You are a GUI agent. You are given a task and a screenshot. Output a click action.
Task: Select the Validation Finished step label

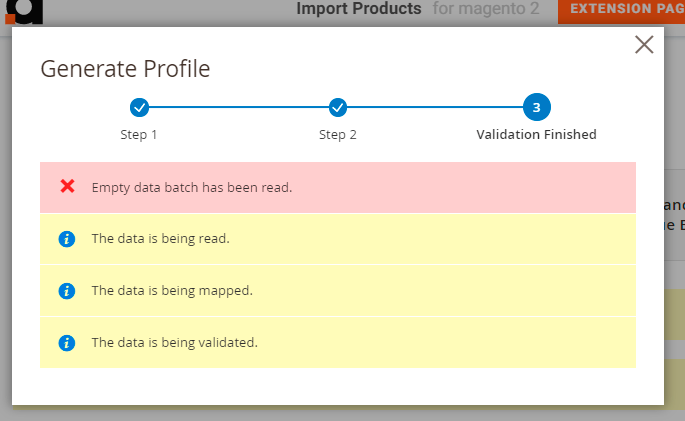(x=536, y=135)
